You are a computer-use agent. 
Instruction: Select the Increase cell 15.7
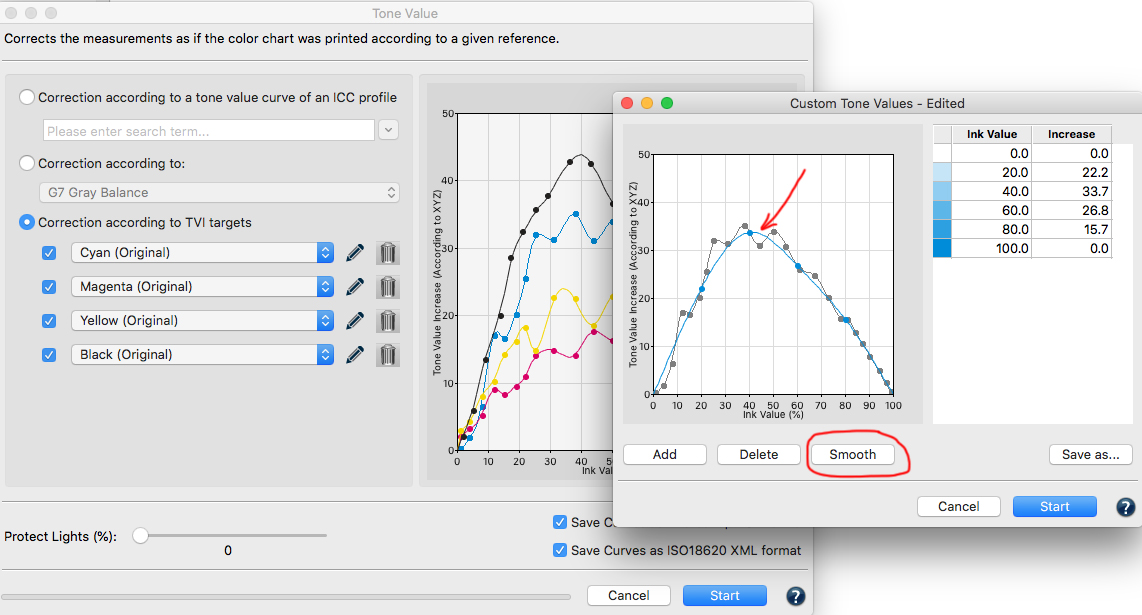click(x=1071, y=230)
